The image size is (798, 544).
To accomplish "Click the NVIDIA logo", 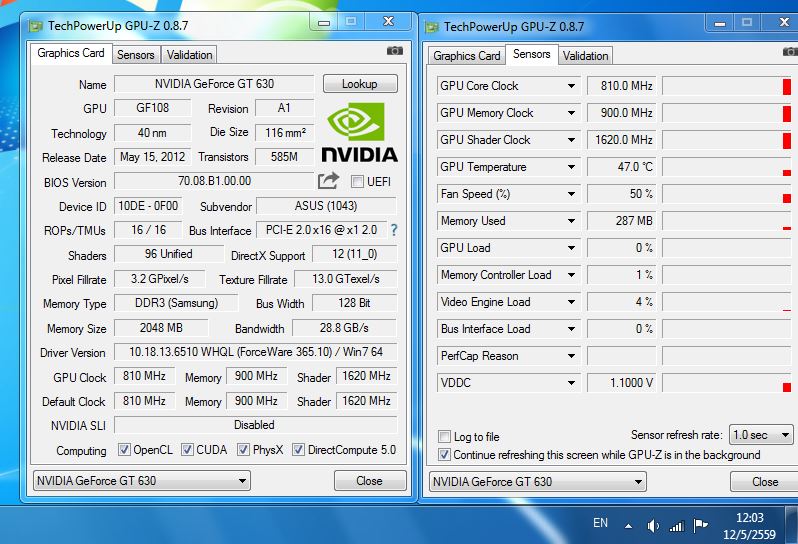I will point(359,133).
